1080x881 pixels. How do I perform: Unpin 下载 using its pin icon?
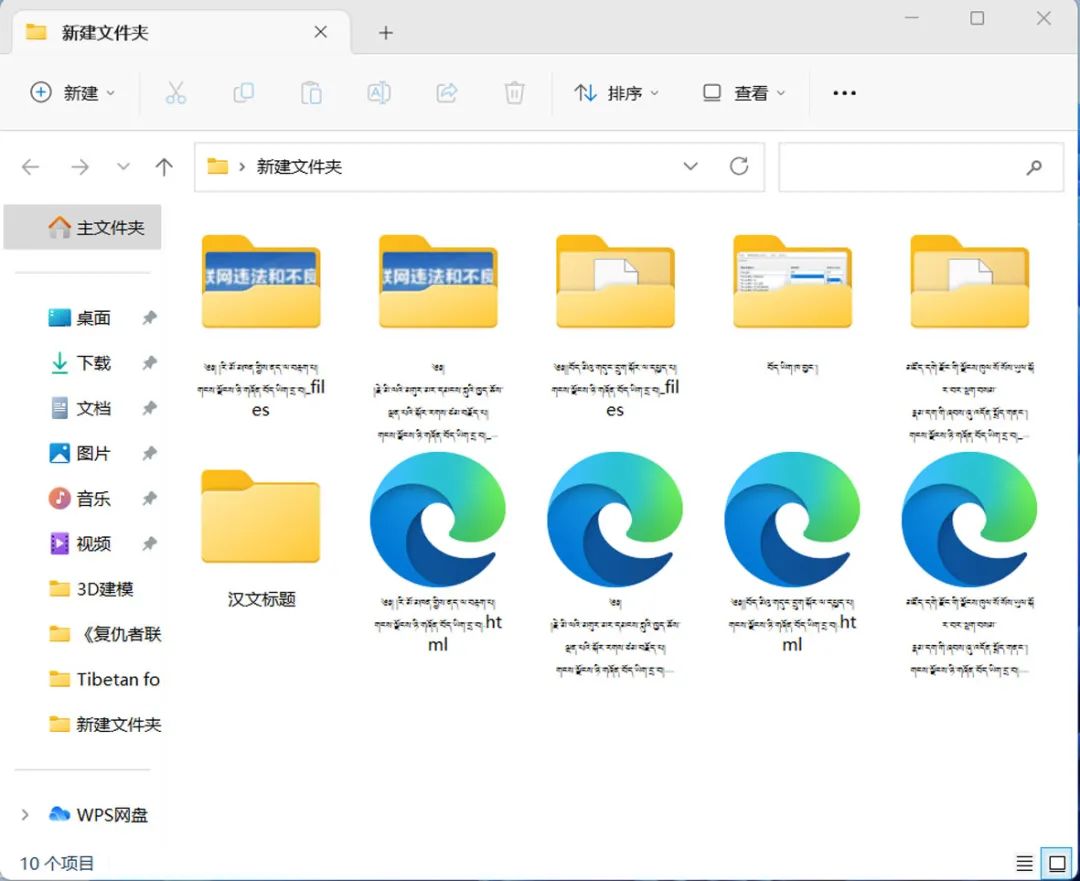(149, 363)
